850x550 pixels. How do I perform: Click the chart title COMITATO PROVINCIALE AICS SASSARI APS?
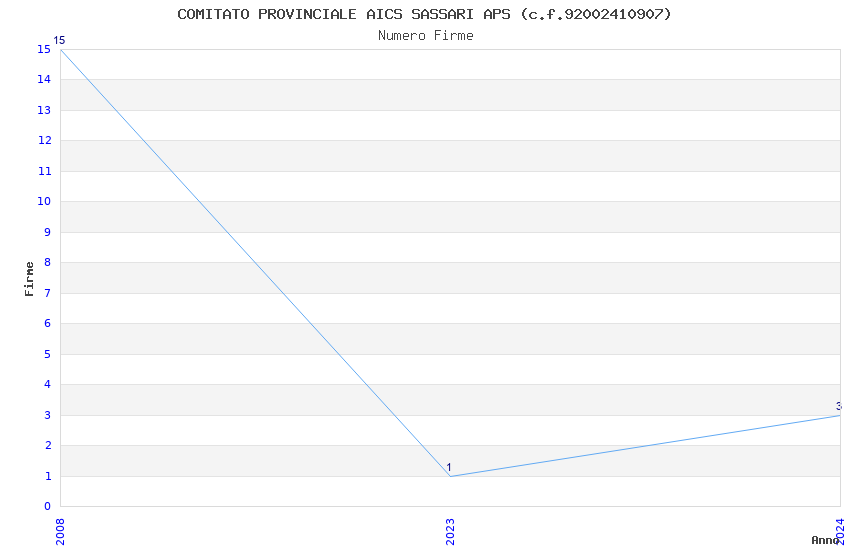(x=424, y=14)
